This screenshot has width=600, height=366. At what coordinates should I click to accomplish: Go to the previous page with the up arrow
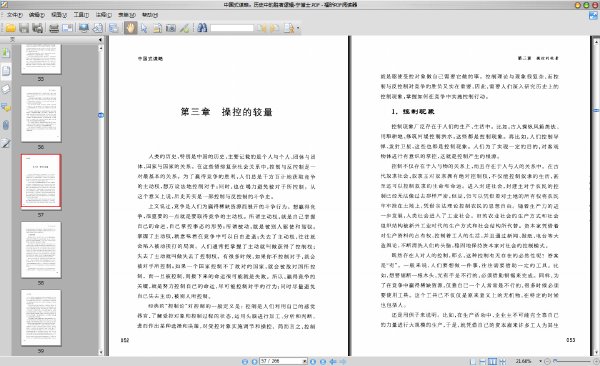click(254, 361)
